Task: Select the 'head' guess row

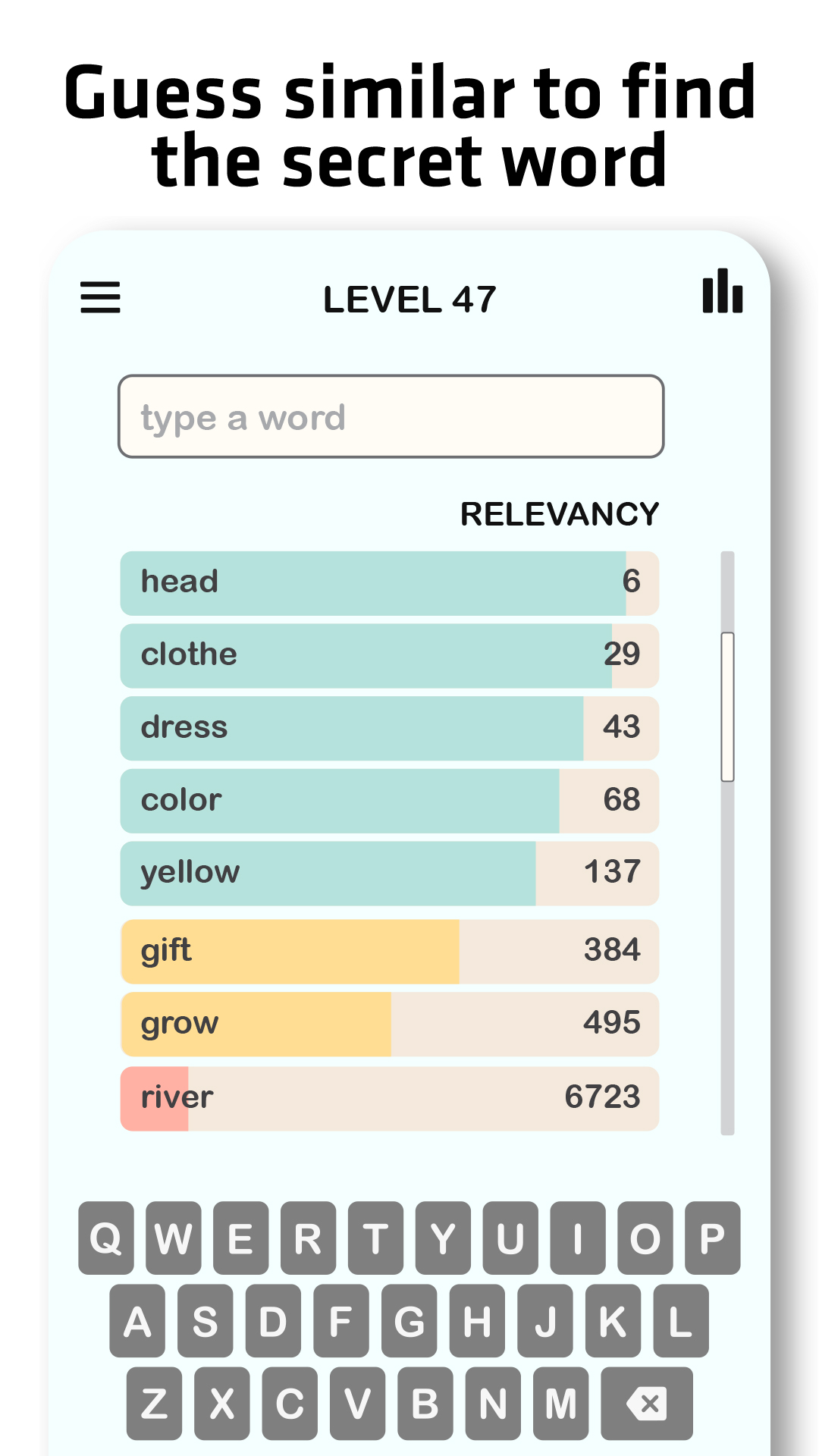Action: pos(389,583)
